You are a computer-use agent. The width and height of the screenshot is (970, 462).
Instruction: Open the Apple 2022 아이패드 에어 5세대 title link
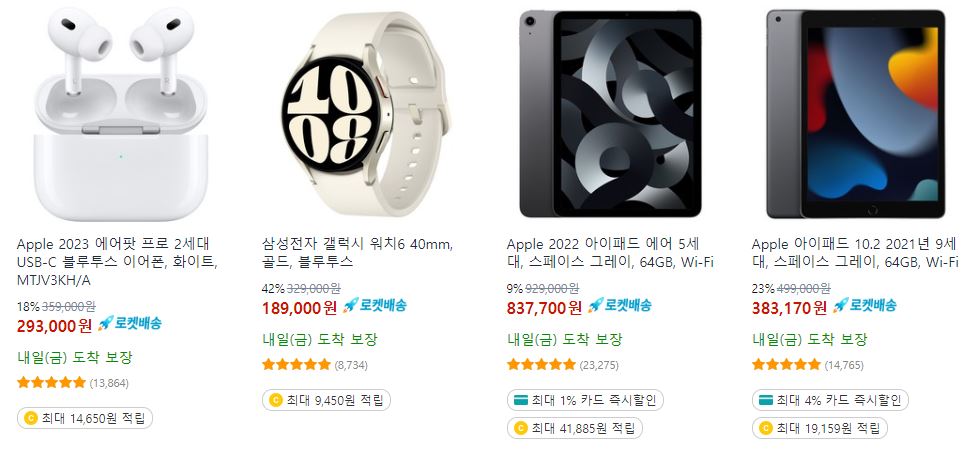click(x=610, y=253)
